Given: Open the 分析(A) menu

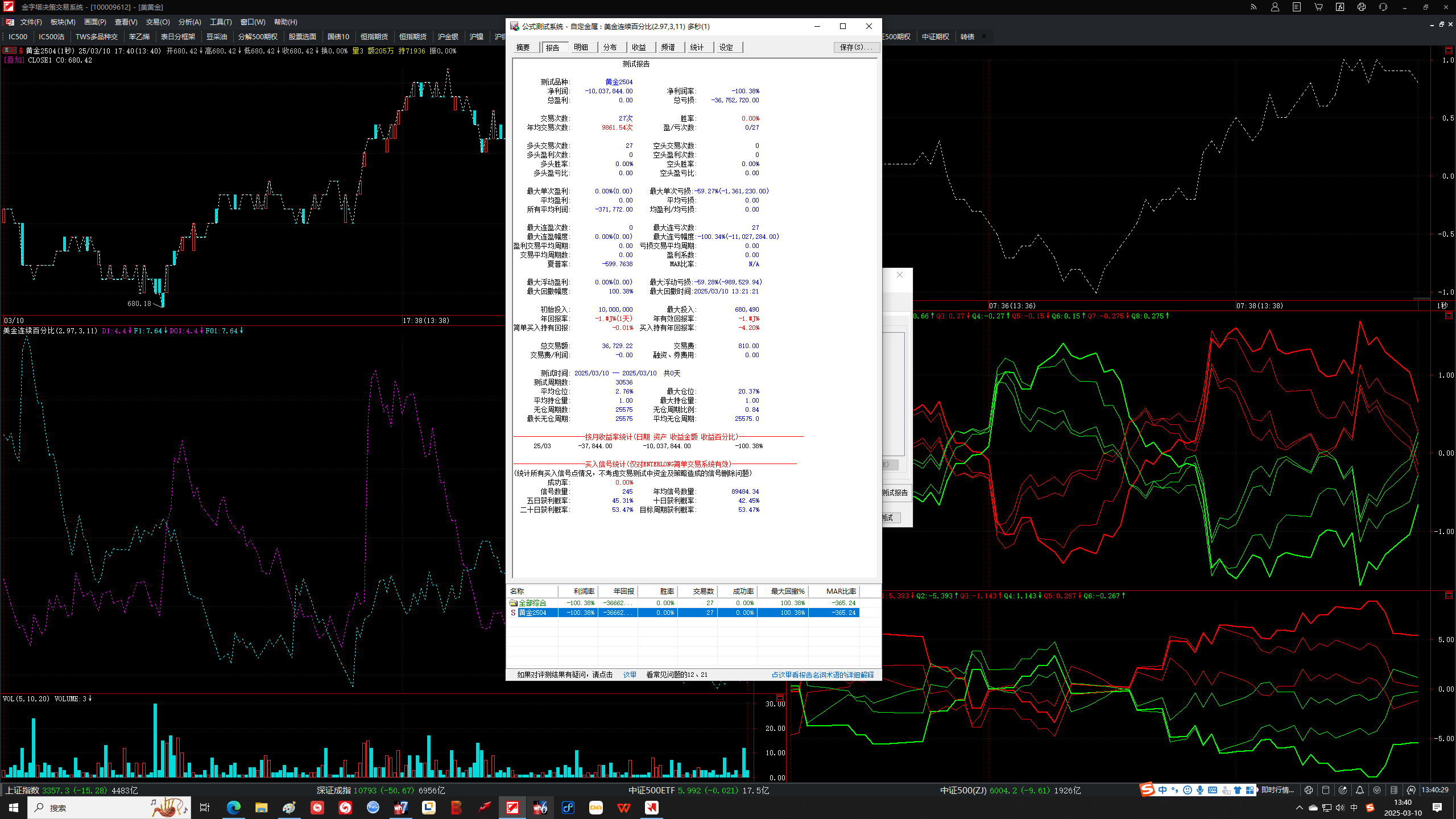Looking at the screenshot, I should coord(189,22).
